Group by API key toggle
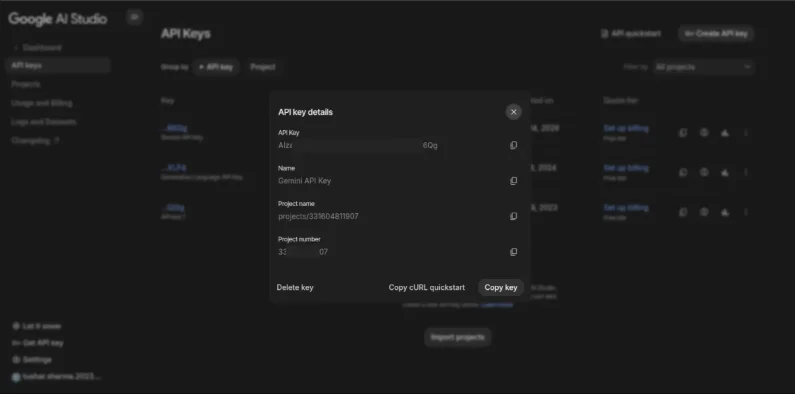Image resolution: width=795 pixels, height=394 pixels. coord(216,67)
